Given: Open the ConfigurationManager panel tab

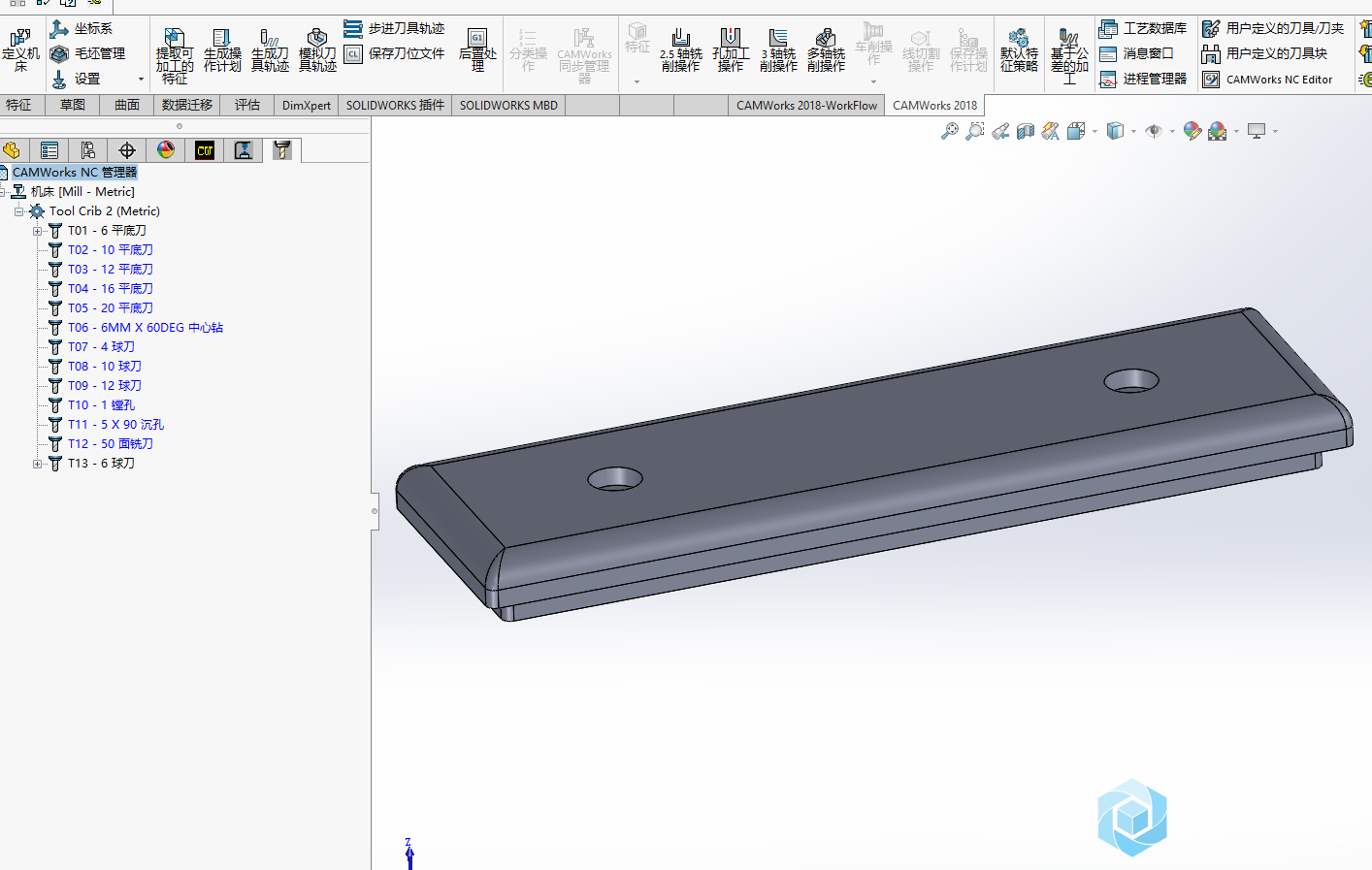Looking at the screenshot, I should point(88,150).
